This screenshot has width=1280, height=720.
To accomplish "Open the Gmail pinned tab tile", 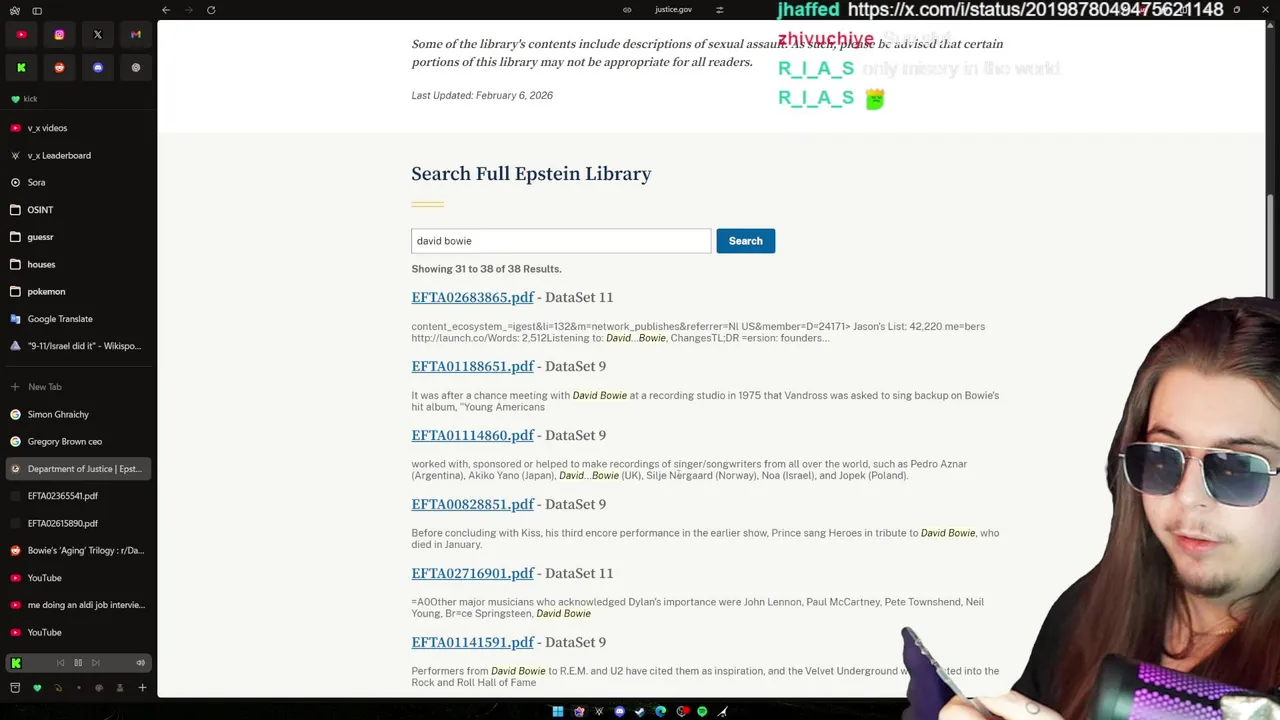I will (x=136, y=34).
